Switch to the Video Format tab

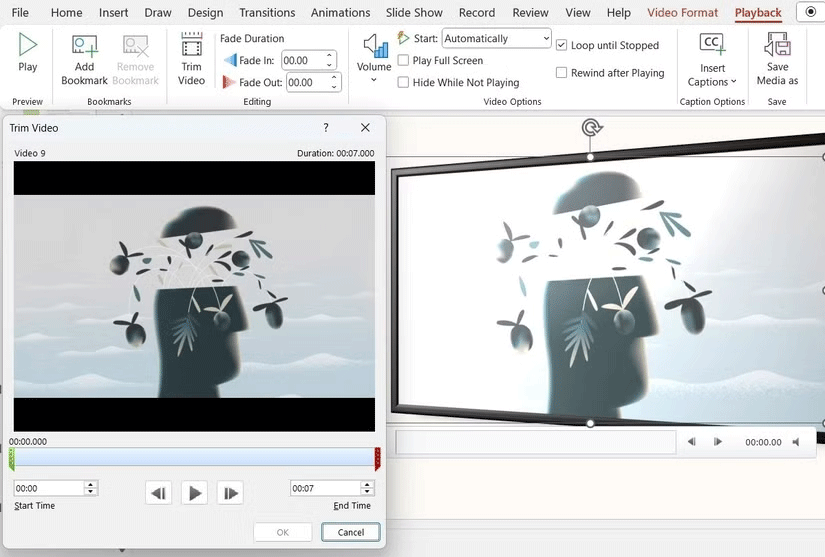682,13
